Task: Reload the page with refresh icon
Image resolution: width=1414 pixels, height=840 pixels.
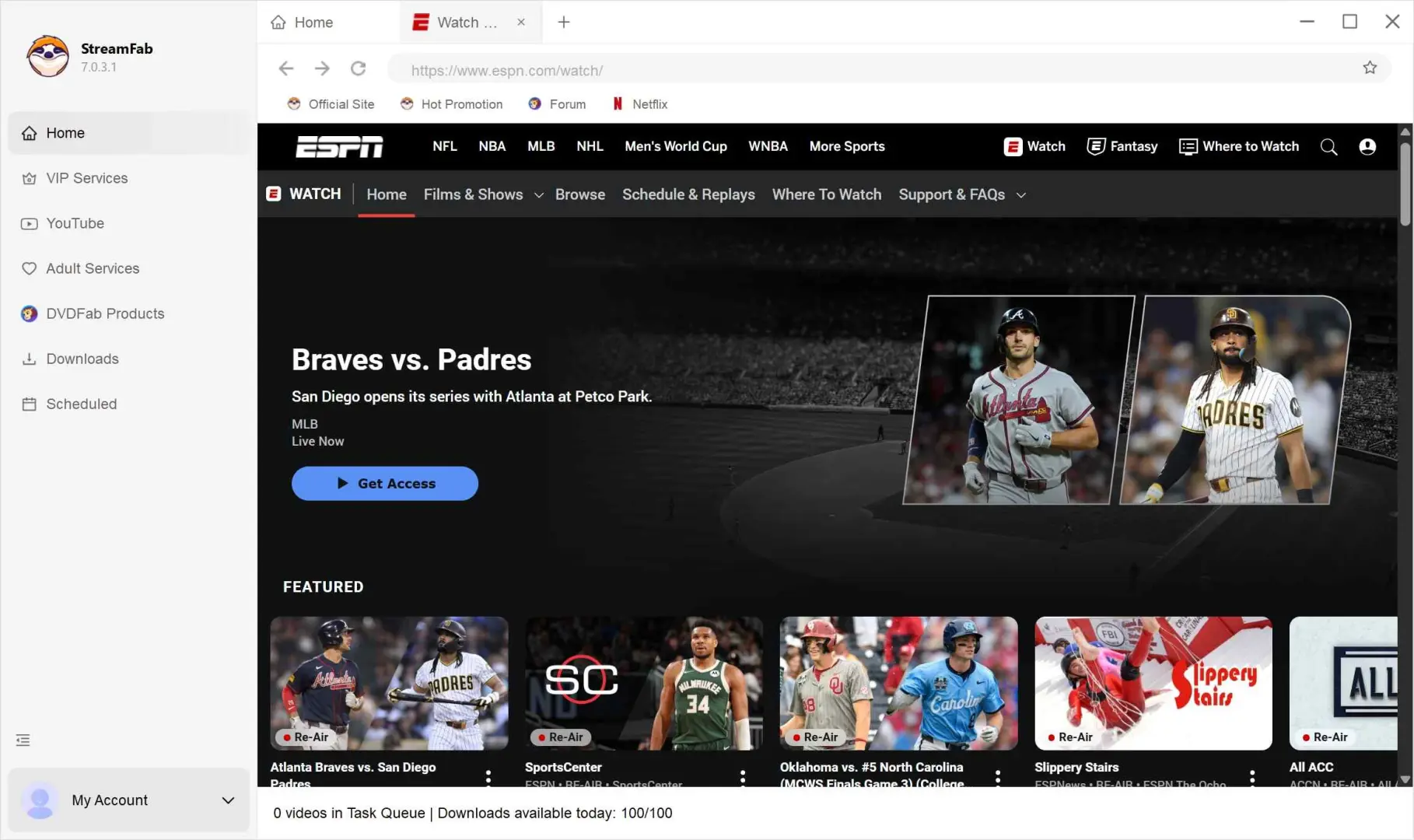Action: tap(358, 68)
